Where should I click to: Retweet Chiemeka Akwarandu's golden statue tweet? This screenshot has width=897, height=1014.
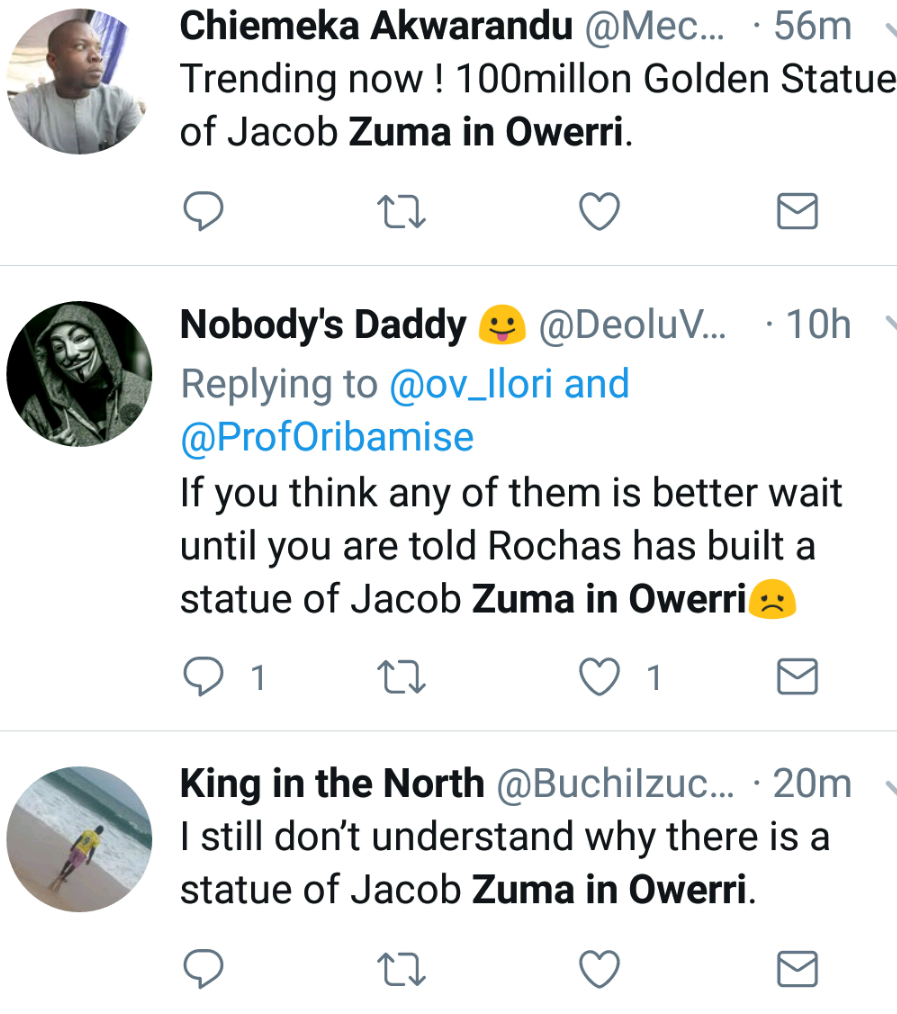click(x=402, y=211)
